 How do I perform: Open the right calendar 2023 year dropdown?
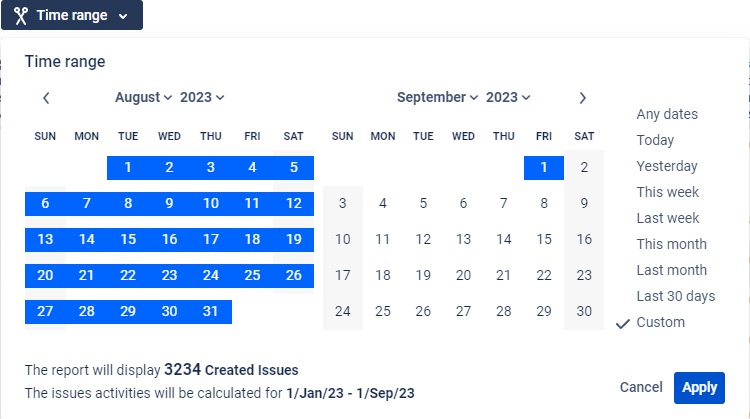[508, 98]
